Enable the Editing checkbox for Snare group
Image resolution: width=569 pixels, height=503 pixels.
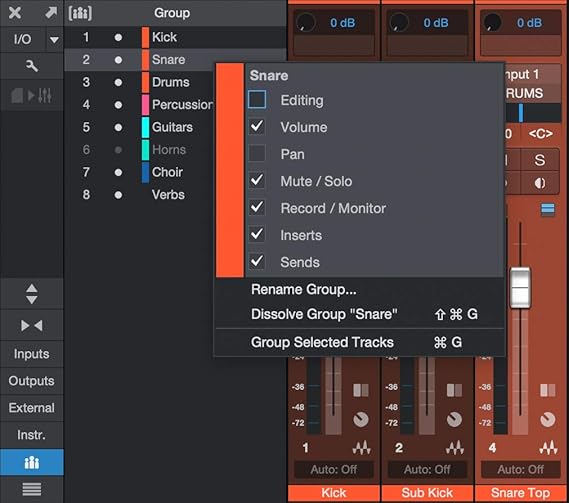coord(257,100)
